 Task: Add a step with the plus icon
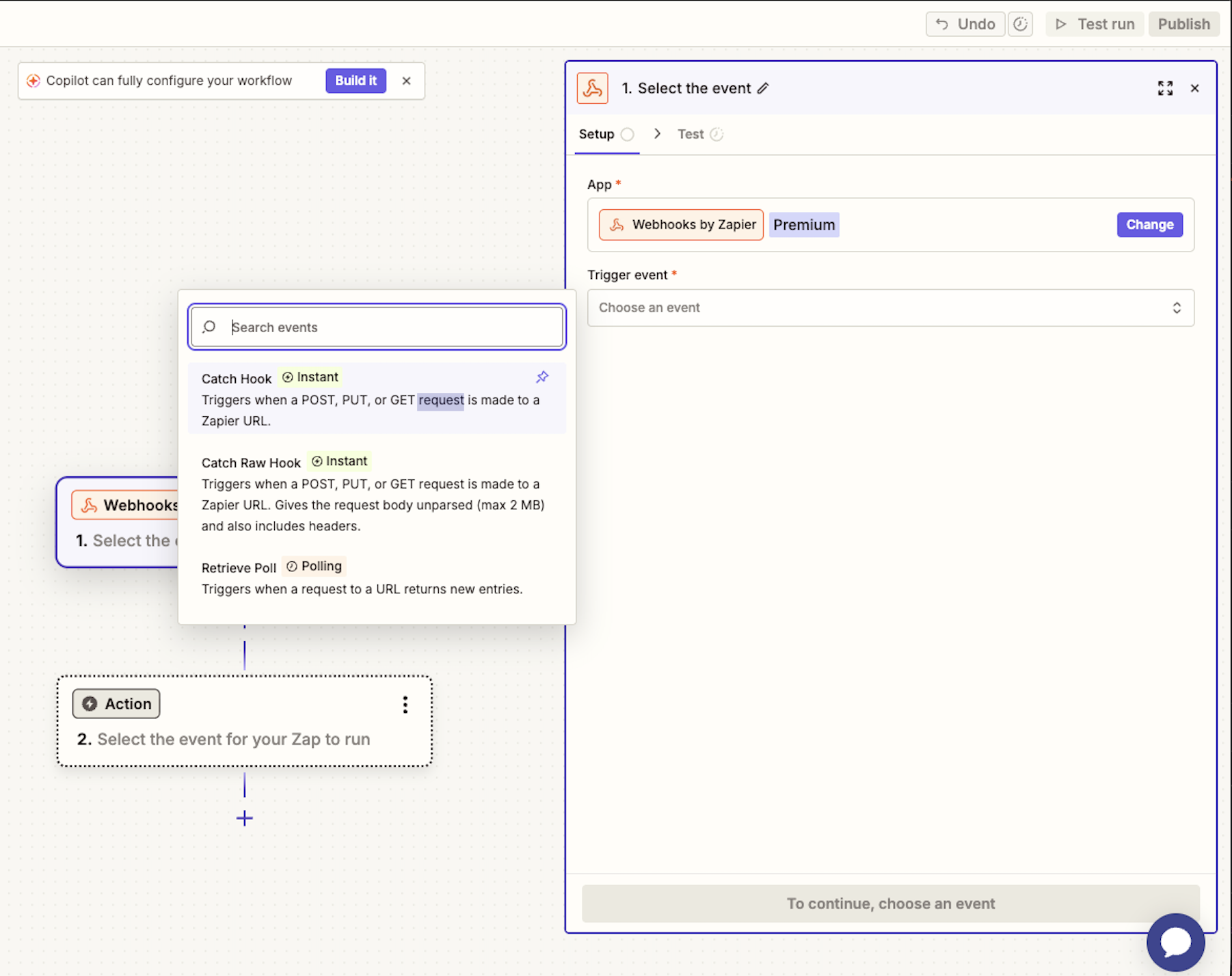click(x=244, y=818)
